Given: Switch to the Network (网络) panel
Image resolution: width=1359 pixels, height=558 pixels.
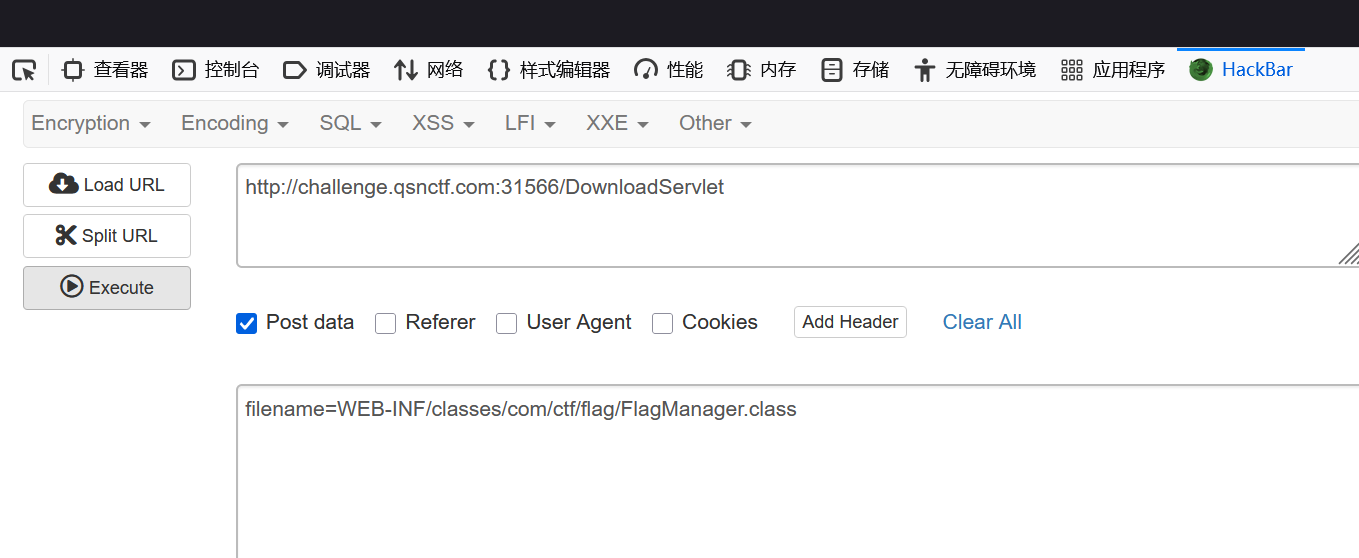Looking at the screenshot, I should 429,70.
